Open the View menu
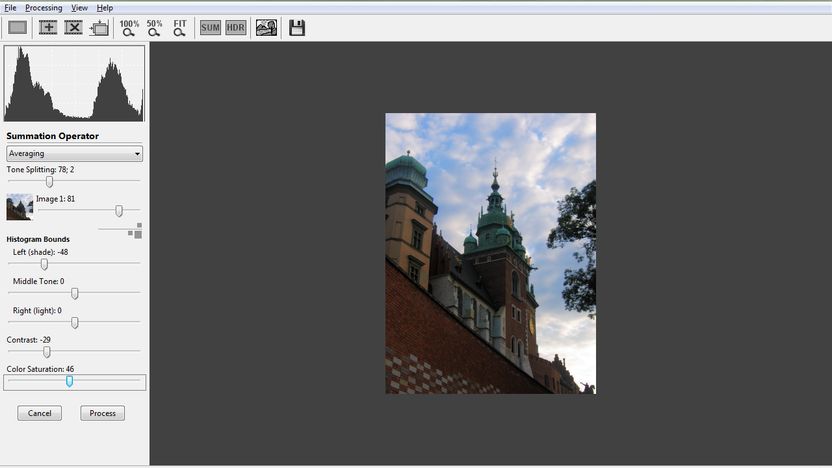 (x=79, y=8)
